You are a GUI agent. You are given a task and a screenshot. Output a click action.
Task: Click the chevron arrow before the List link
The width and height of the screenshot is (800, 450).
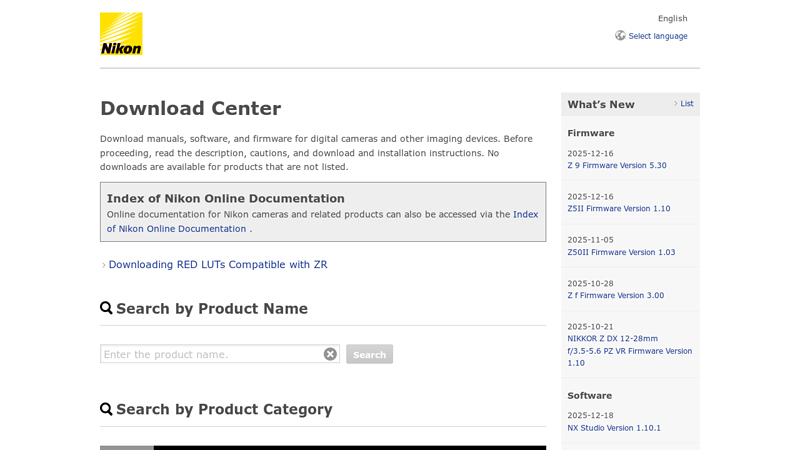[x=676, y=104]
